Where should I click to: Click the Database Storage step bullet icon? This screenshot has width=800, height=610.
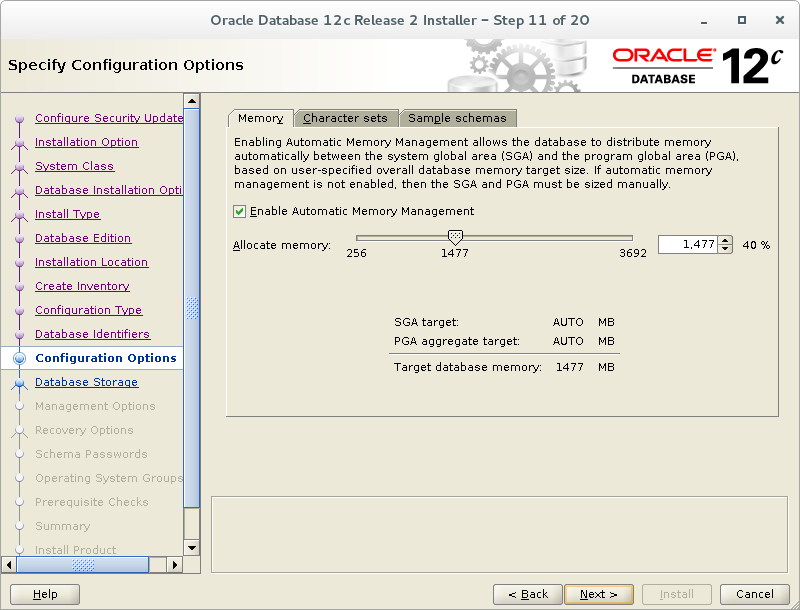pyautogui.click(x=19, y=383)
